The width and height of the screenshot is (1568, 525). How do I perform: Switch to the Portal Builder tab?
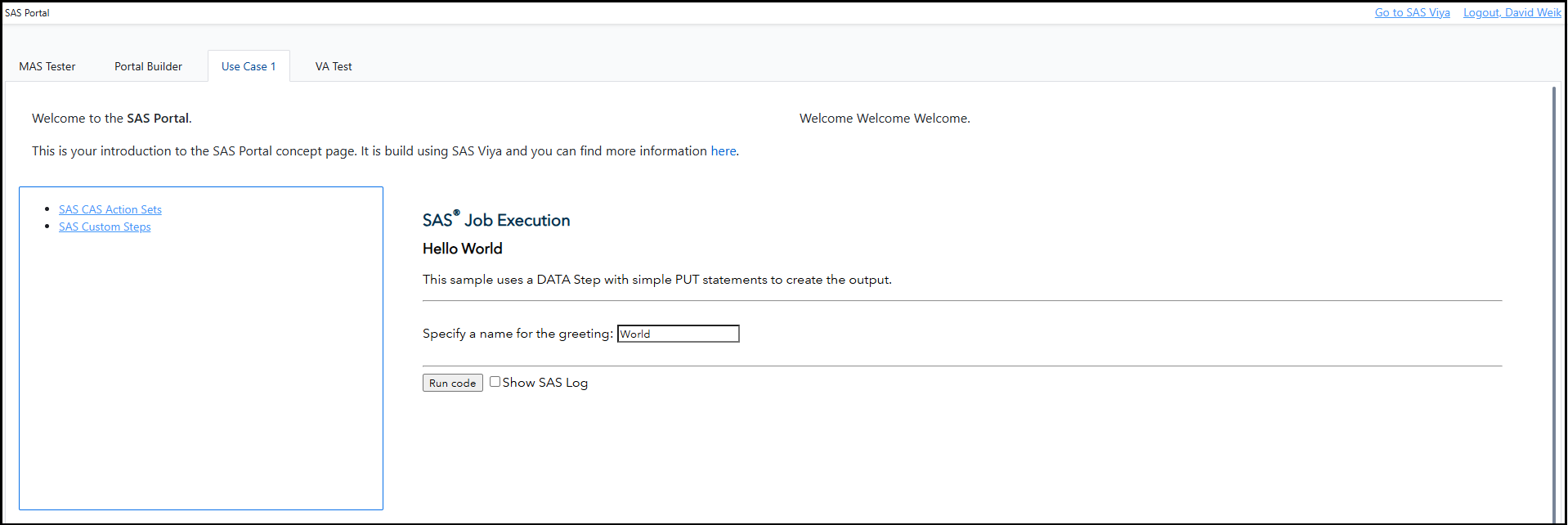(148, 66)
